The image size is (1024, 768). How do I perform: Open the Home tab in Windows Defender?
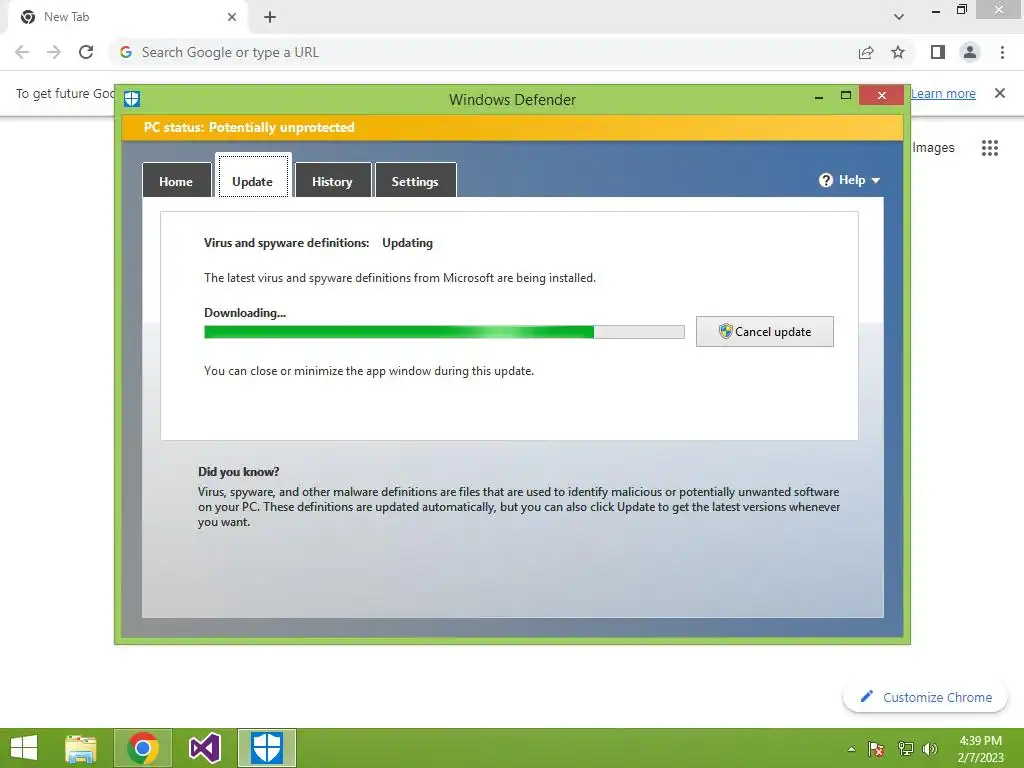point(176,181)
